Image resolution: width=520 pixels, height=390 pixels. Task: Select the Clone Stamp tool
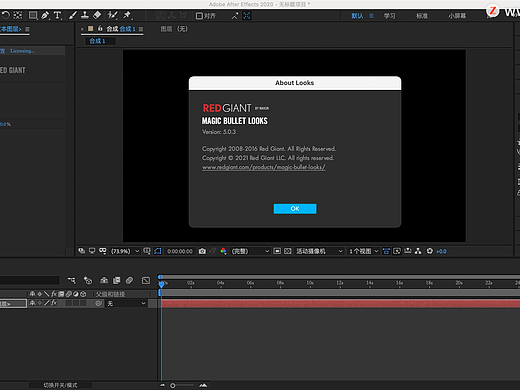(85, 15)
